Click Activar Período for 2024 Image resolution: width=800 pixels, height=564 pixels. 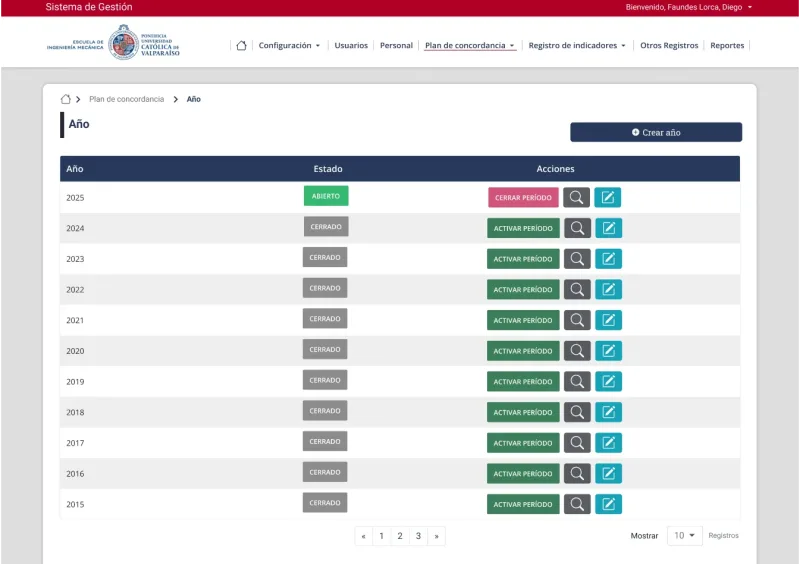(x=523, y=228)
